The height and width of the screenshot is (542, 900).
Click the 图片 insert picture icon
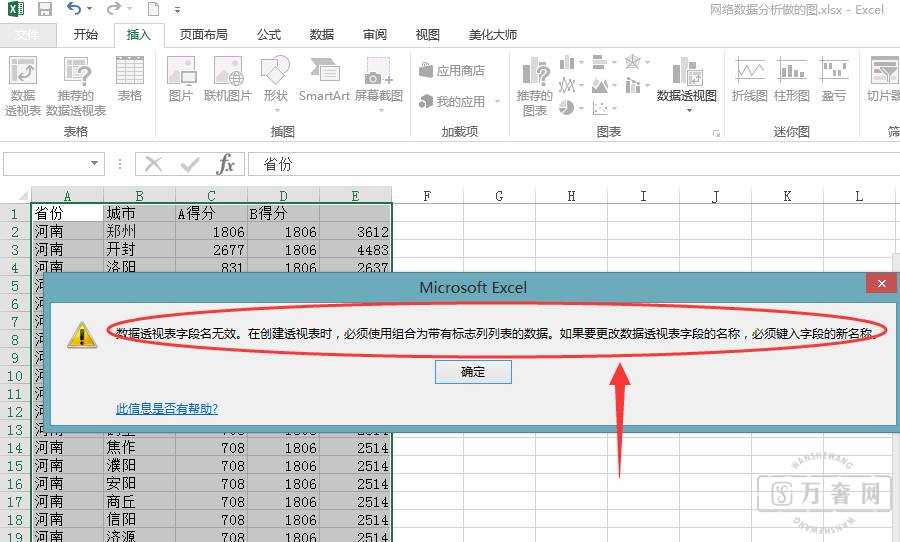[181, 79]
